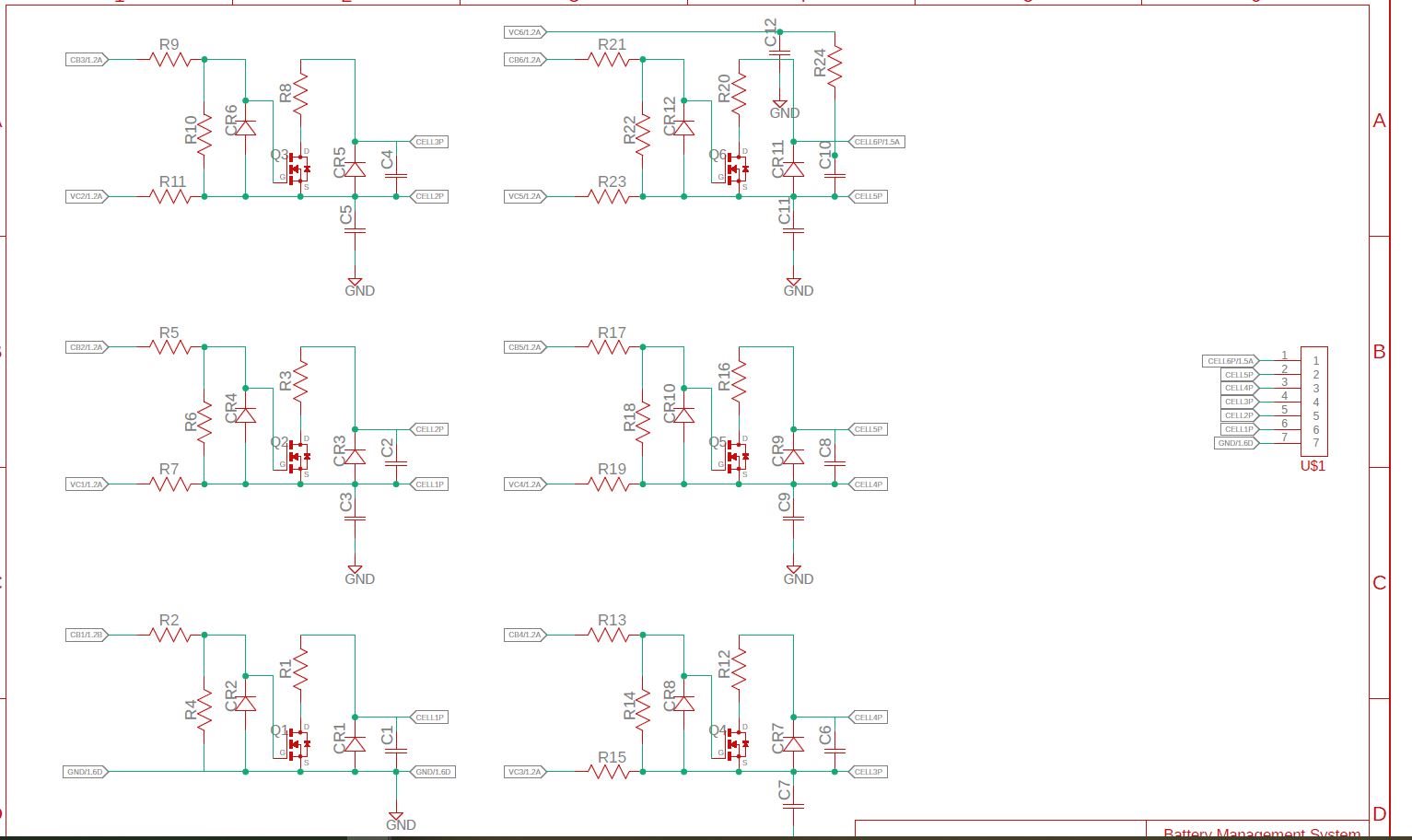Click the VC5/1.2A net label
Image resolution: width=1412 pixels, height=840 pixels.
coord(526,196)
